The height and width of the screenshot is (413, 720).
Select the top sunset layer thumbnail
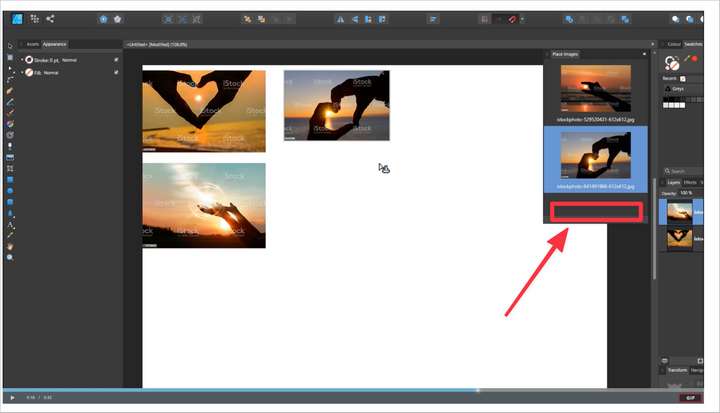(680, 213)
